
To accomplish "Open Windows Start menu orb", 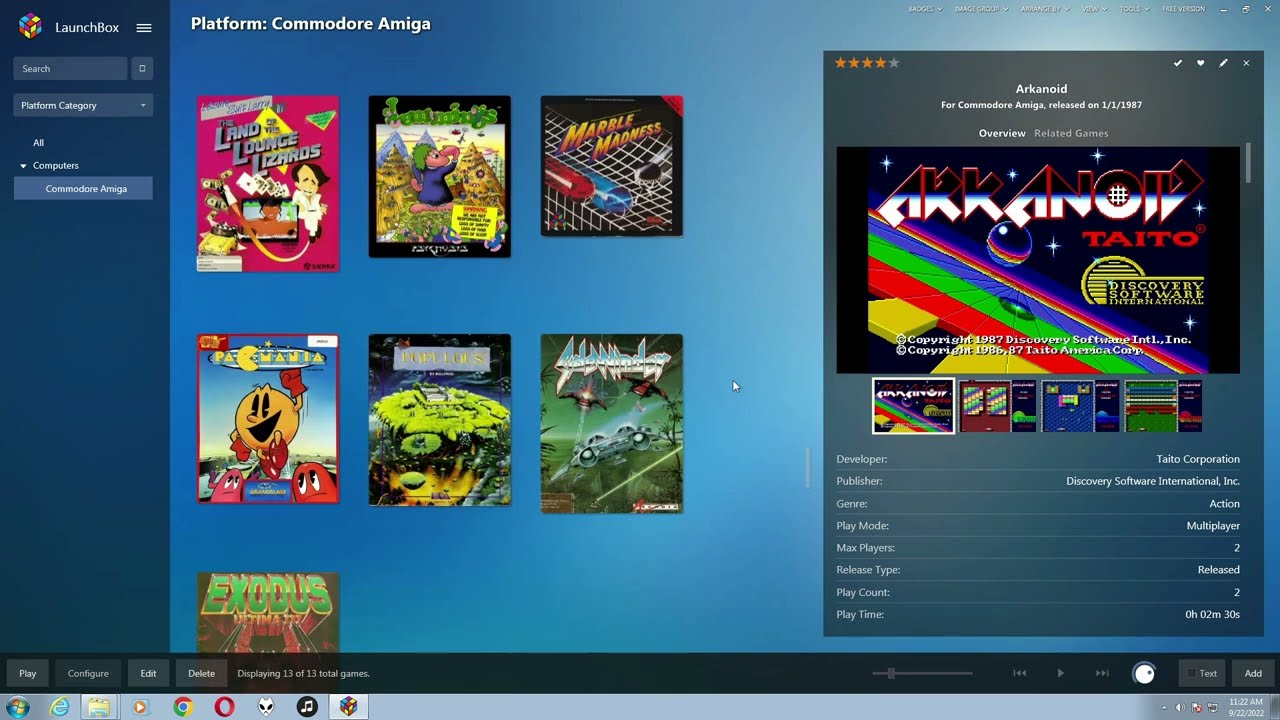I will click(x=18, y=707).
